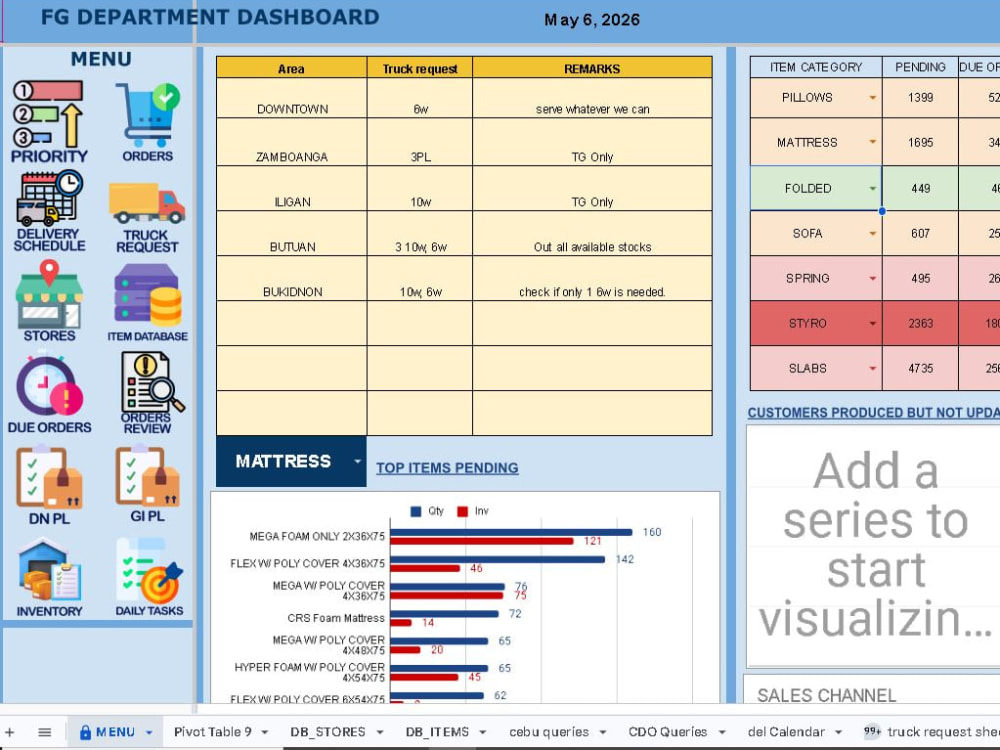The height and width of the screenshot is (750, 1000).
Task: Select the 'Out all available stocks' remark
Action: (592, 233)
